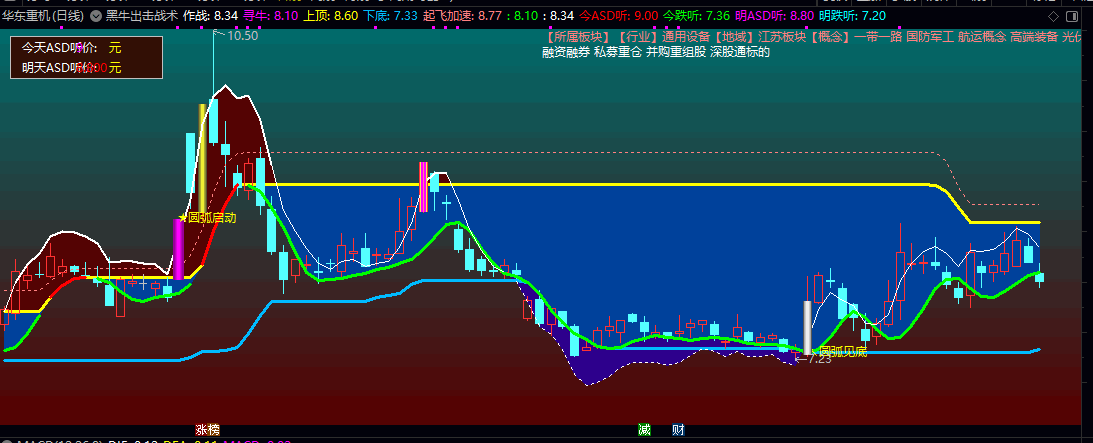
Task: Click the 涨榜 event marker
Action: tap(207, 430)
